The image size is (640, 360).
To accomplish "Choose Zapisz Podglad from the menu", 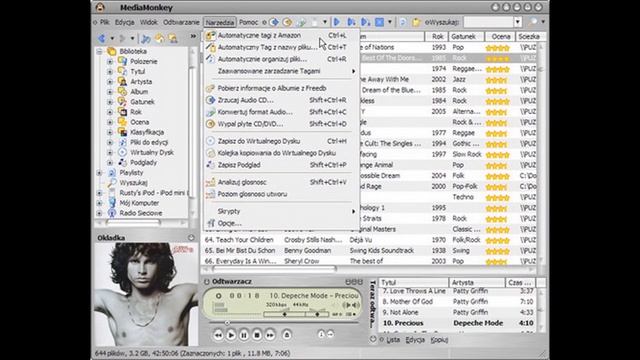I will coord(281,165).
